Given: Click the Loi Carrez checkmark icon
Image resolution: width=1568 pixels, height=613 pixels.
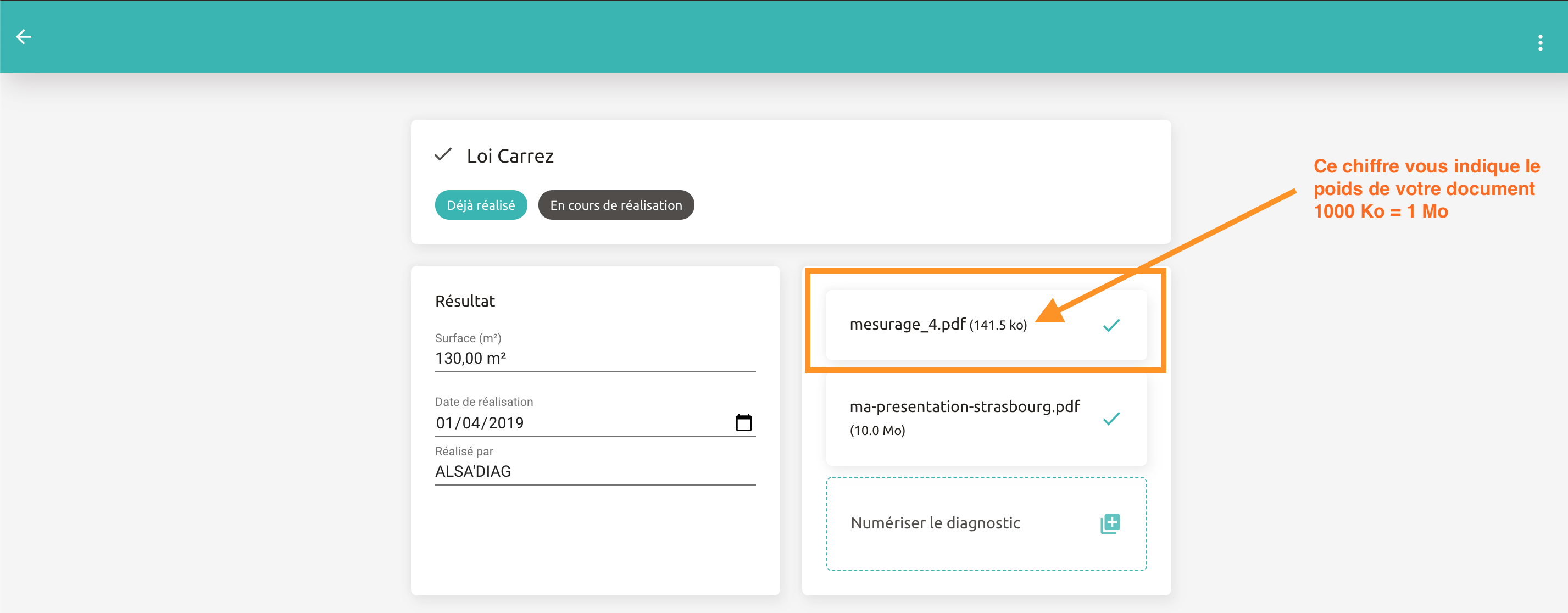Looking at the screenshot, I should point(443,154).
